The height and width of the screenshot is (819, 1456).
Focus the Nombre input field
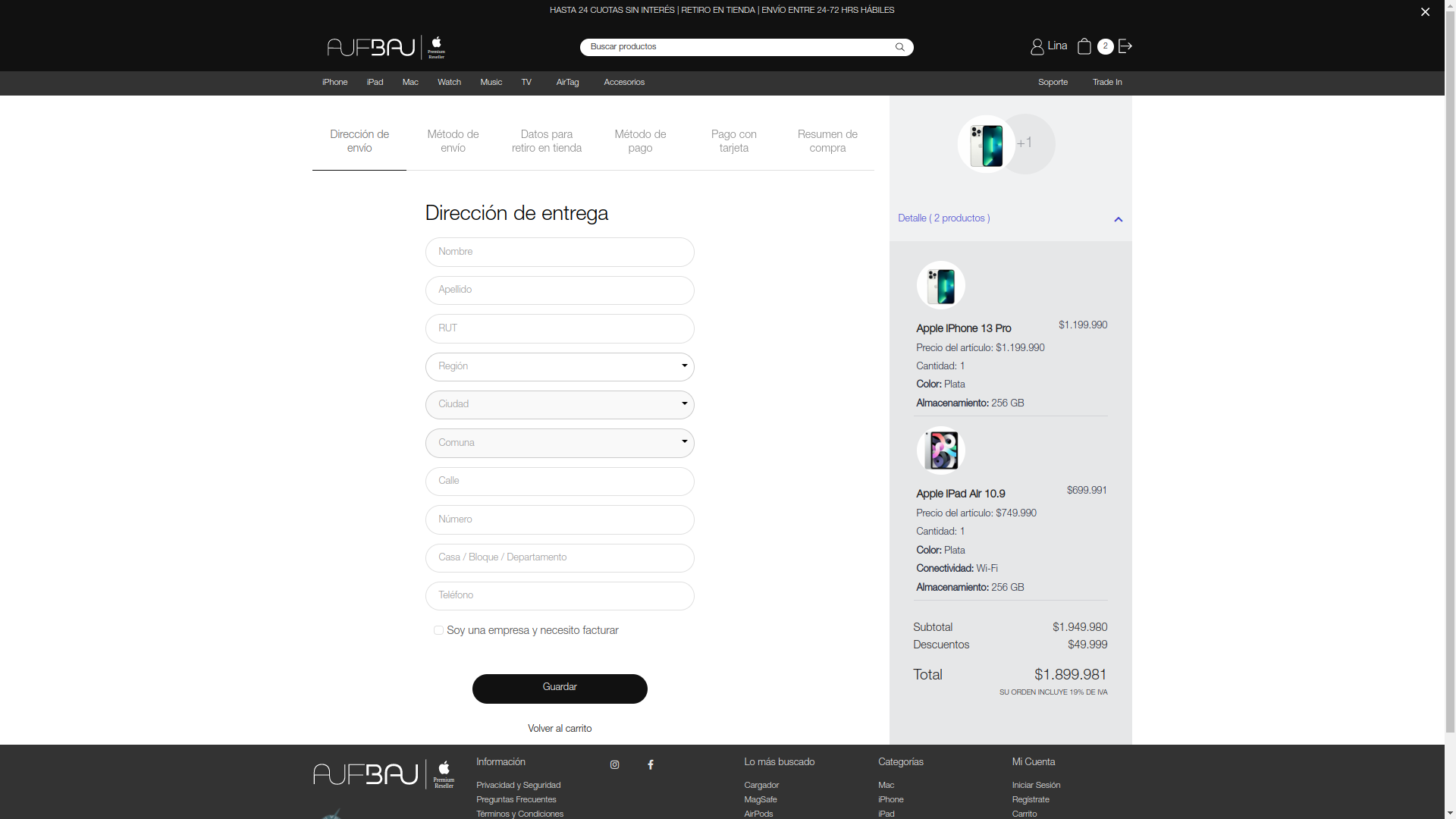pyautogui.click(x=560, y=252)
